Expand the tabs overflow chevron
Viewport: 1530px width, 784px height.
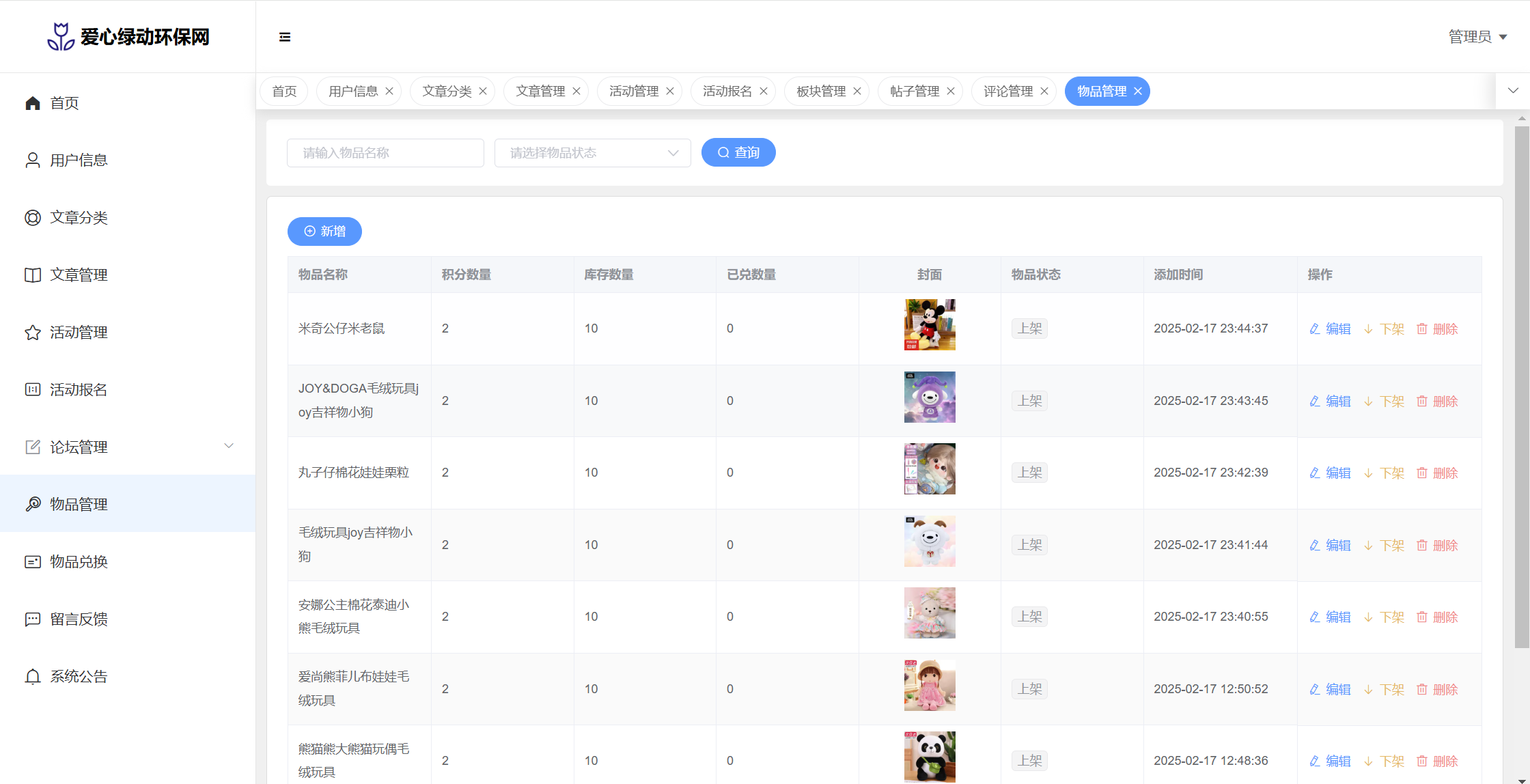(x=1513, y=91)
